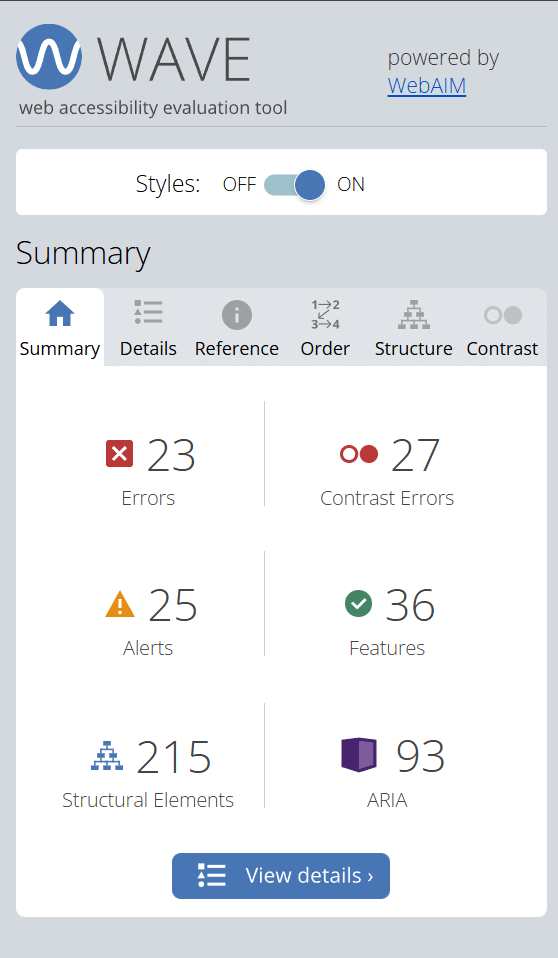Click the View details button
The width and height of the screenshot is (558, 958).
click(281, 876)
